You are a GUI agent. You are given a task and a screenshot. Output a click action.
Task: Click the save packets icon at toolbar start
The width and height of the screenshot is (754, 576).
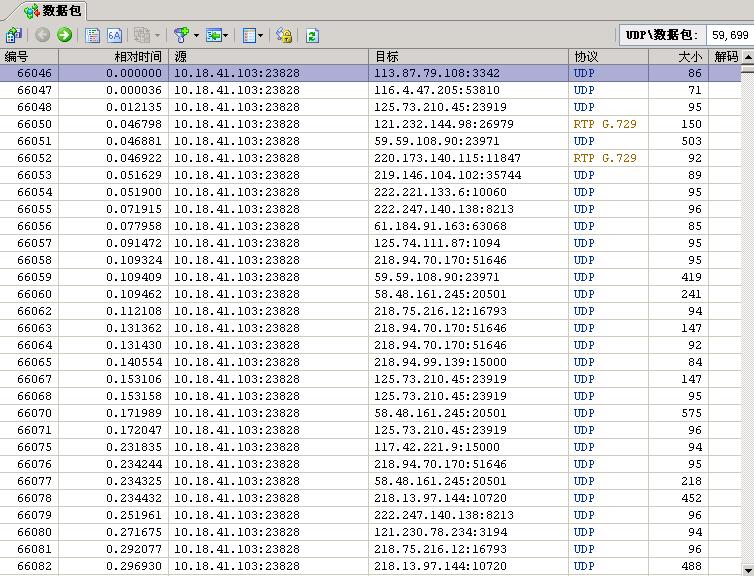coord(13,35)
